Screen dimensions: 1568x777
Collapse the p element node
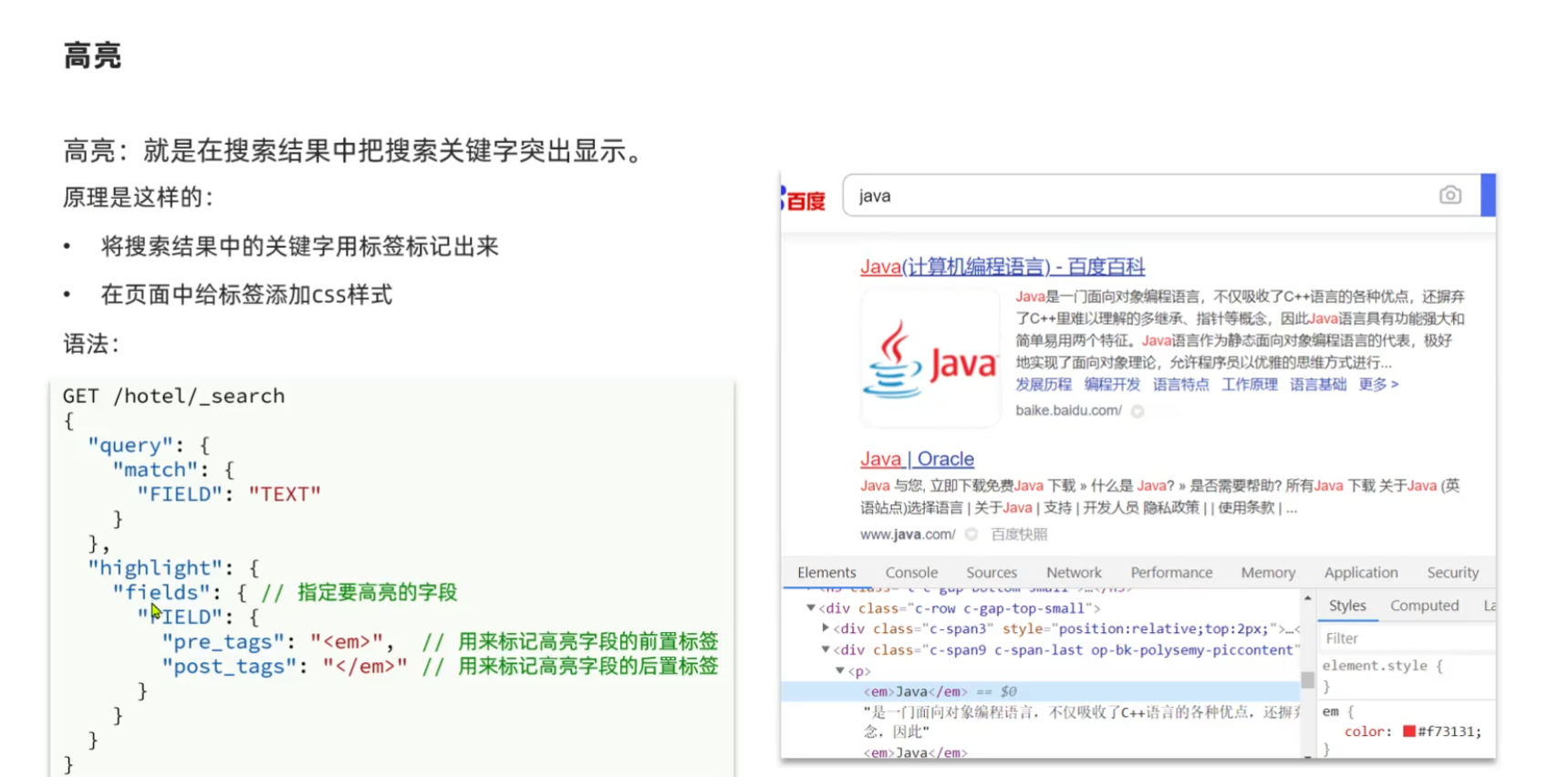click(840, 670)
